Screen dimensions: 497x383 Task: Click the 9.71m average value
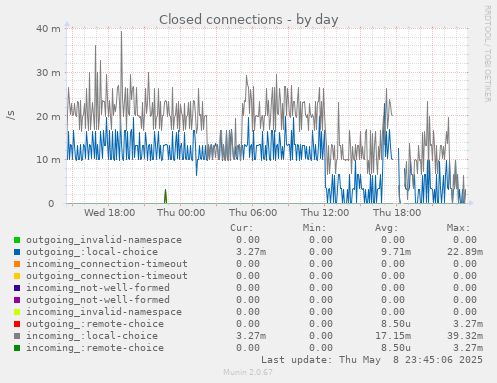(x=396, y=252)
